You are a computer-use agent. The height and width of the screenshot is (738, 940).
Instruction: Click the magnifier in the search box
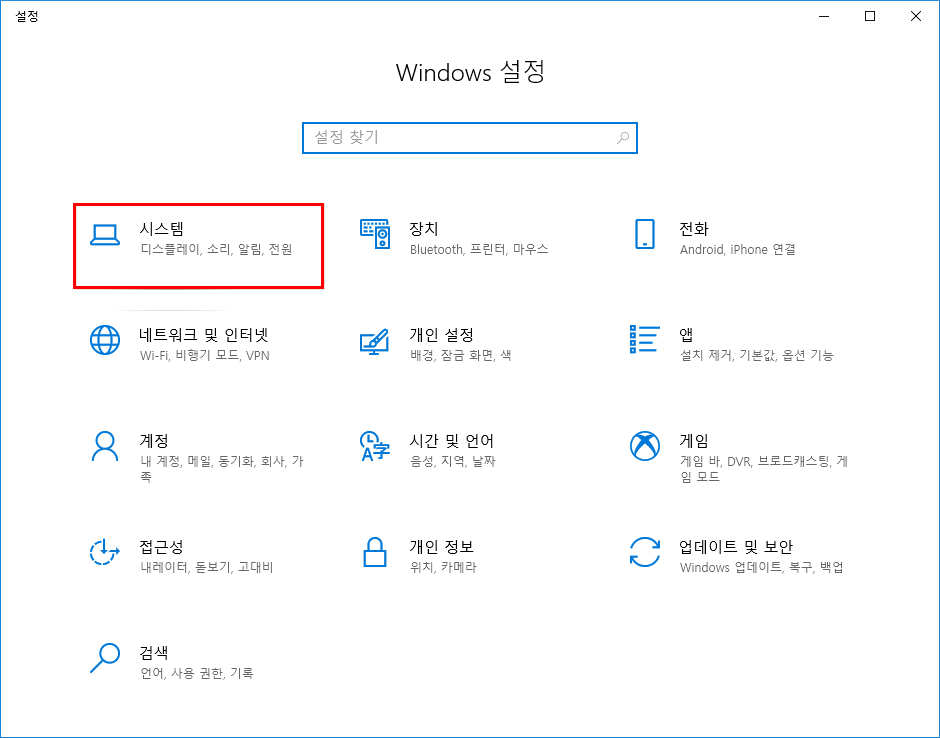click(x=623, y=138)
